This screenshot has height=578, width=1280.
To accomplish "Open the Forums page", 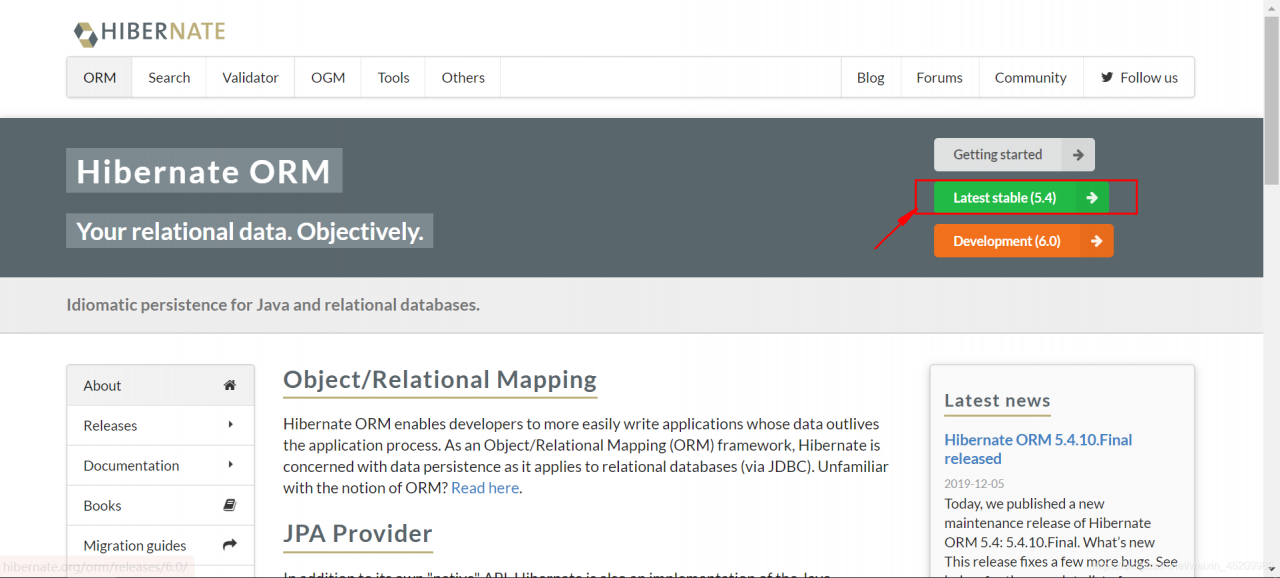I will tap(939, 77).
